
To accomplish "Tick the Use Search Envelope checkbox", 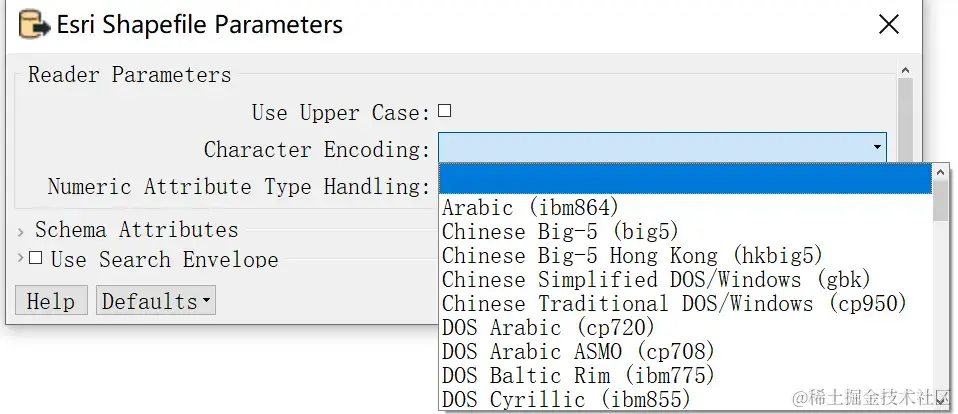I will tap(36, 259).
